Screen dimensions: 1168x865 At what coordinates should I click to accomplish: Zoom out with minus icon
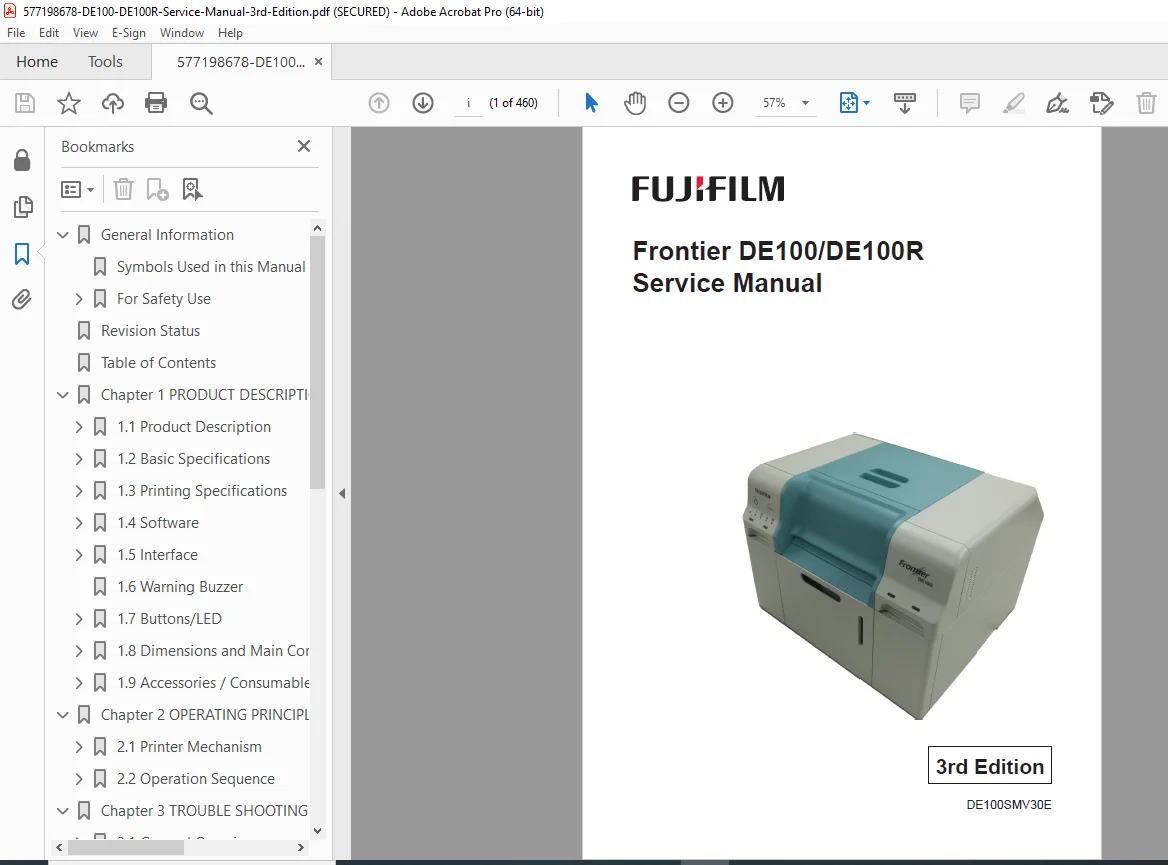point(679,103)
